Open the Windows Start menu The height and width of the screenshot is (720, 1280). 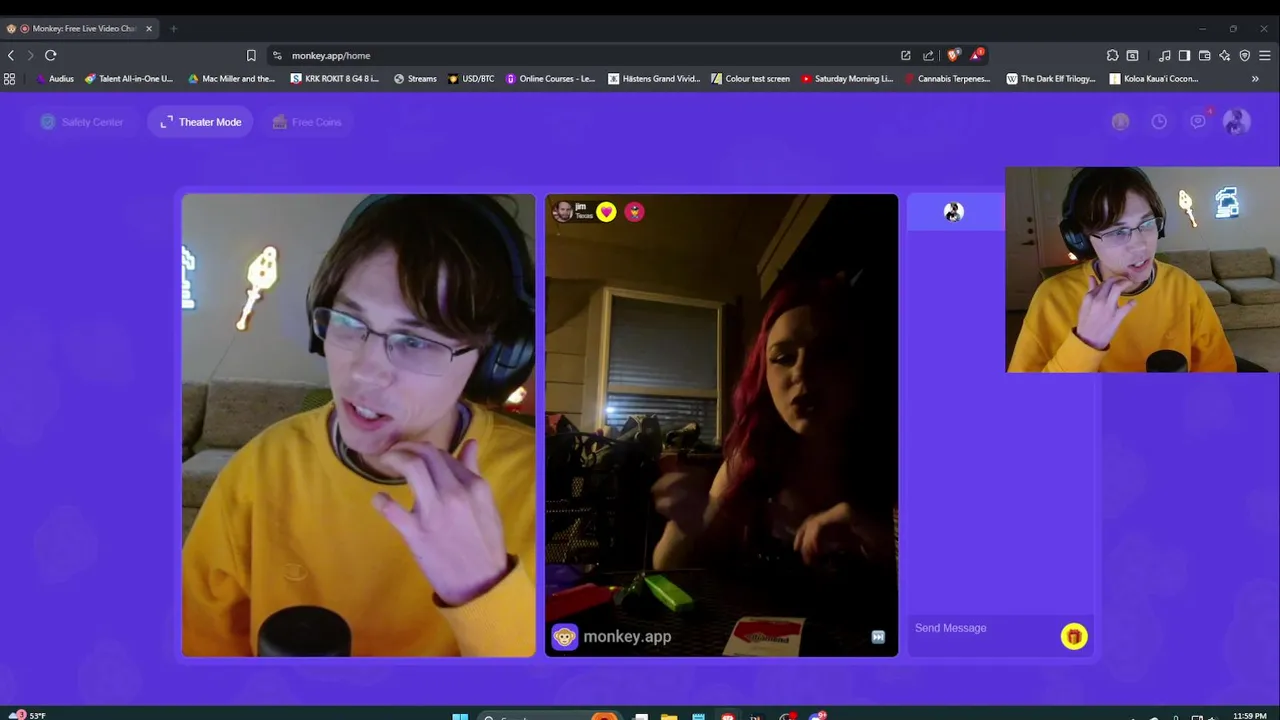click(460, 716)
